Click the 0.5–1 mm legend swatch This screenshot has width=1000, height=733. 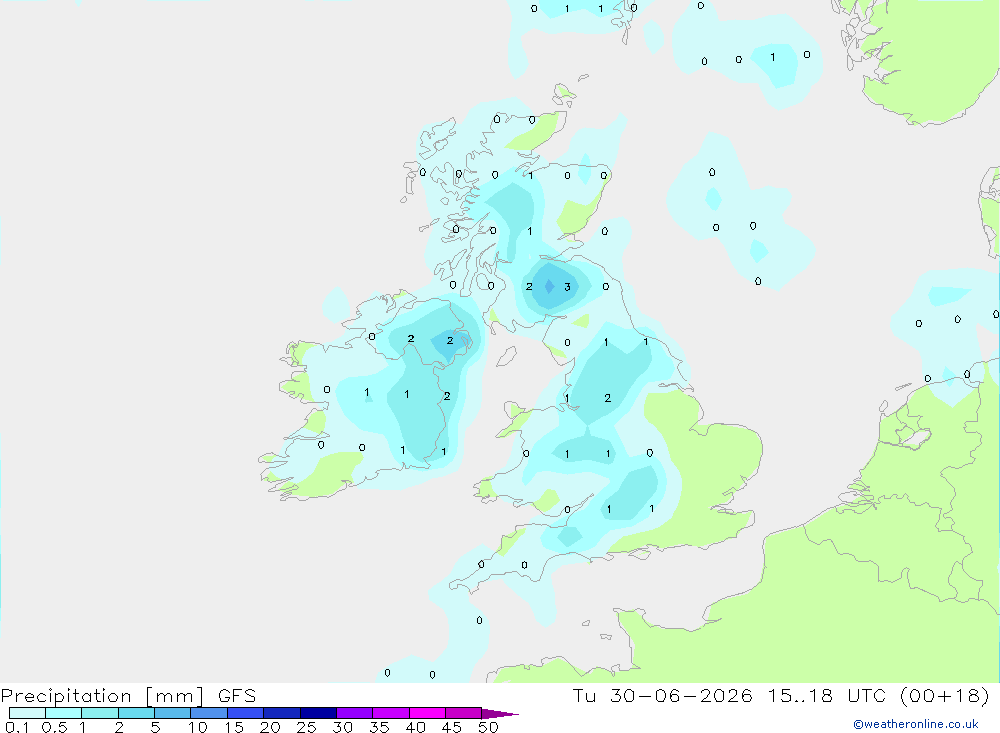(x=63, y=713)
